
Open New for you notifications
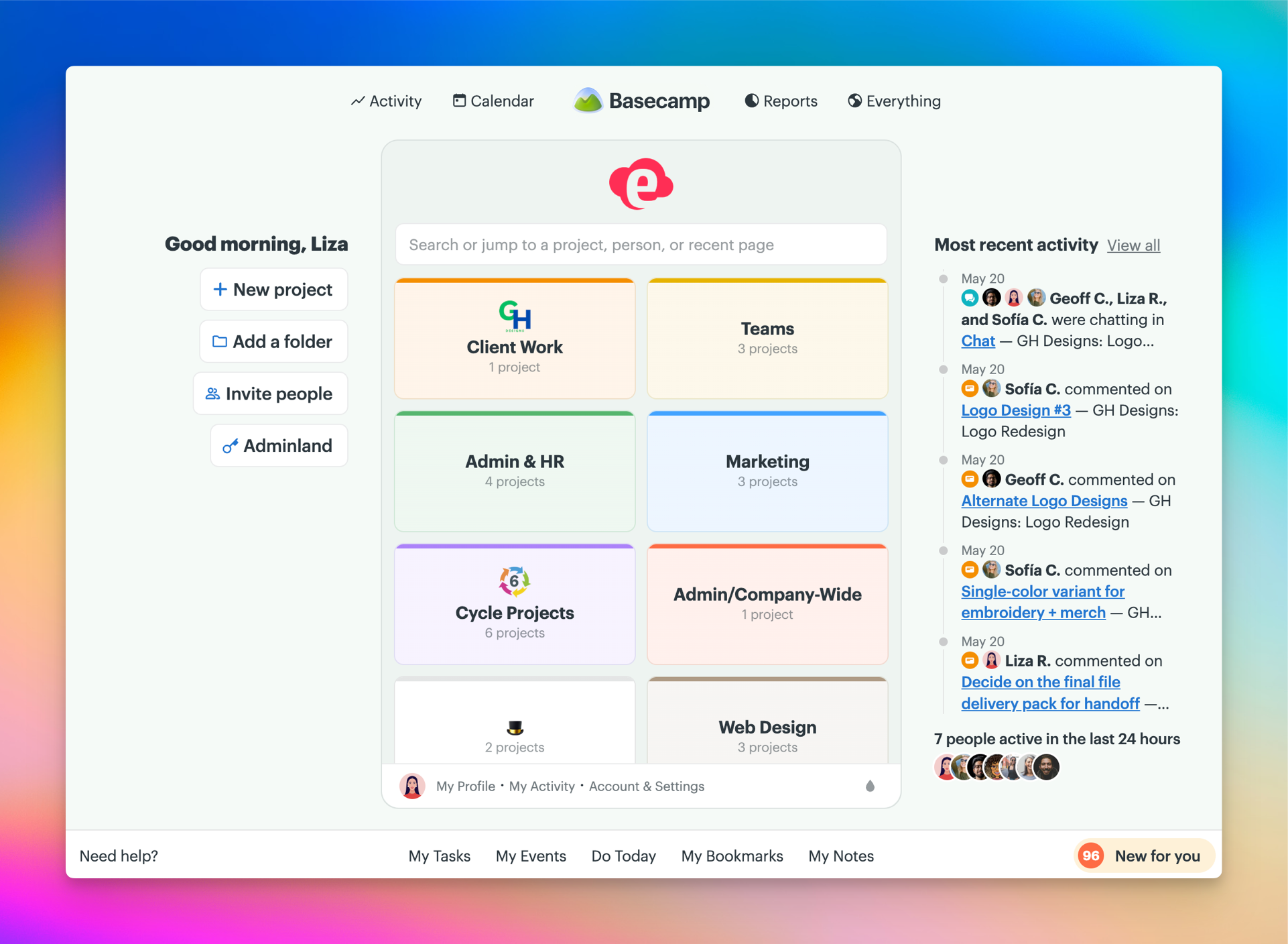[x=1145, y=856]
